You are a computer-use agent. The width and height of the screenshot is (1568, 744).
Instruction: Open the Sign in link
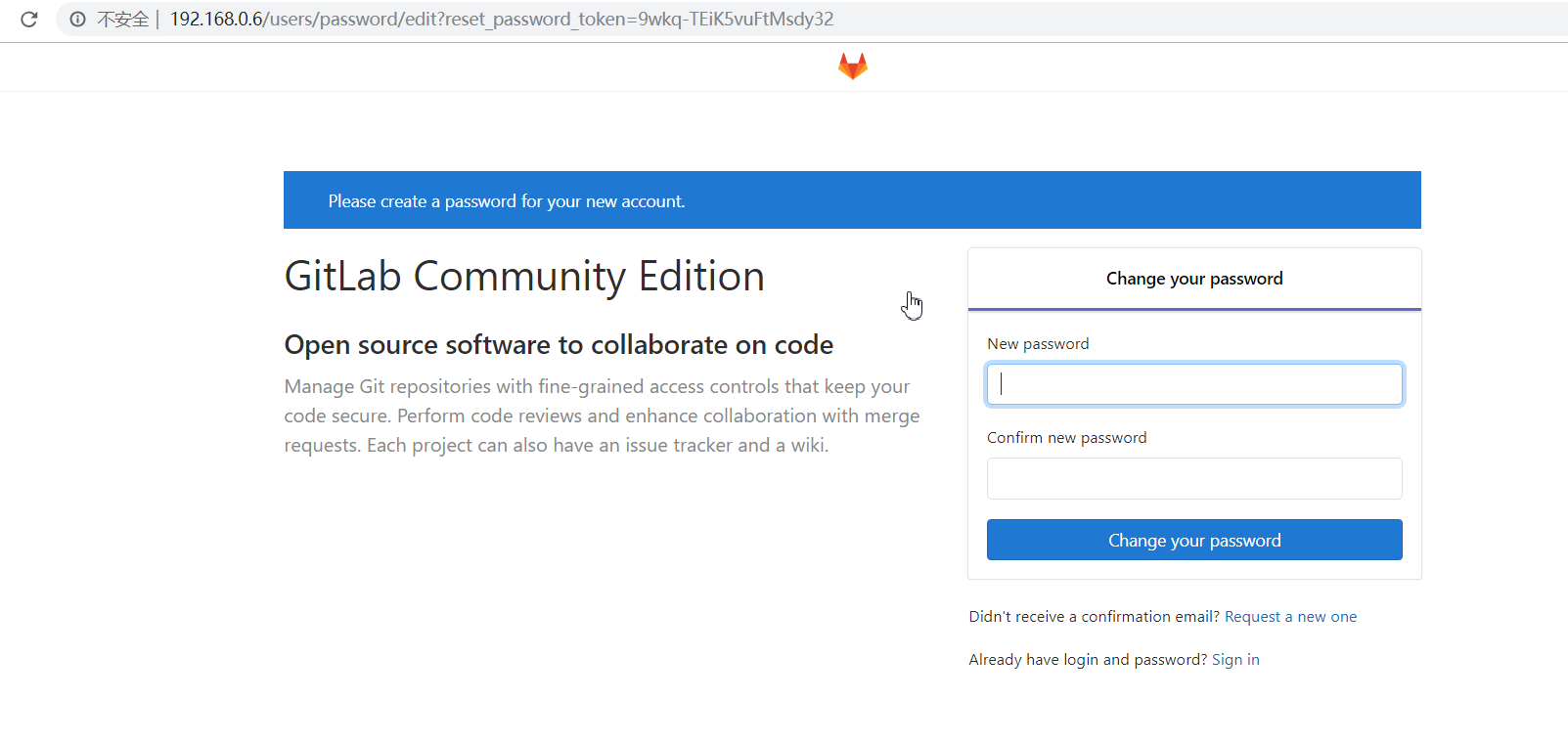click(x=1235, y=660)
